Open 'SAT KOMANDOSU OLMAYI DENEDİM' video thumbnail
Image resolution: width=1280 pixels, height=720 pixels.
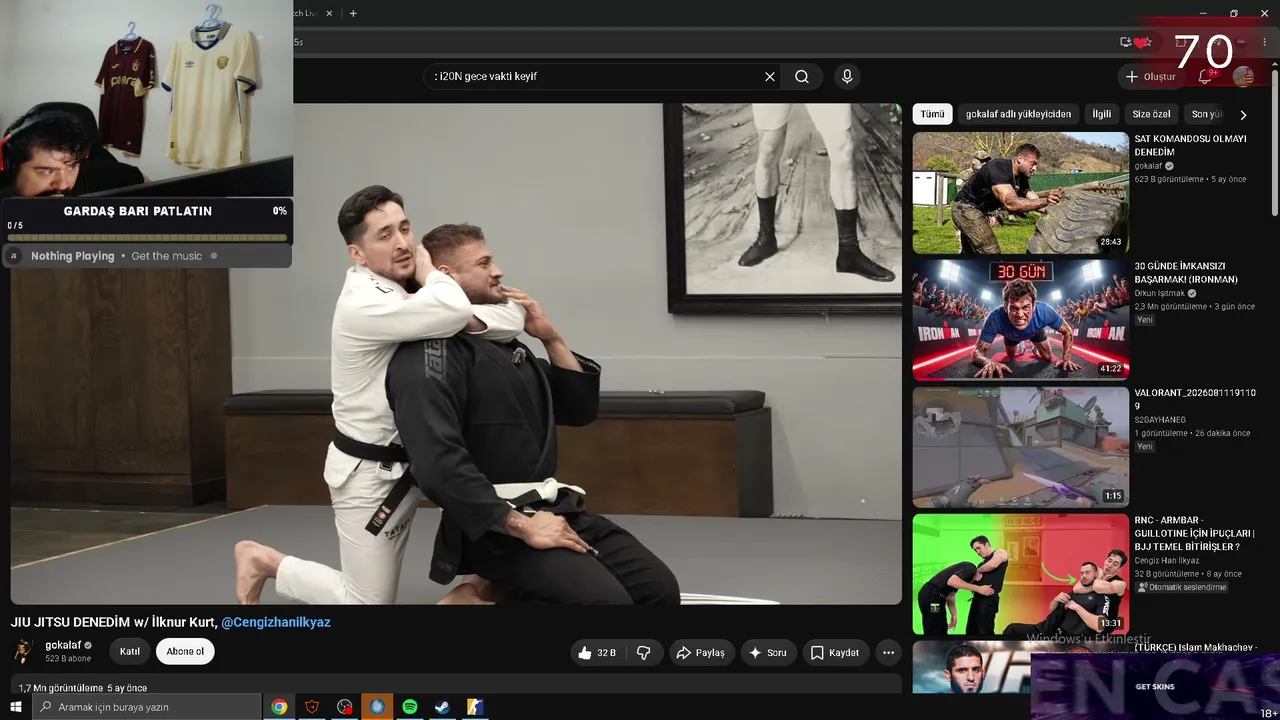point(1020,193)
